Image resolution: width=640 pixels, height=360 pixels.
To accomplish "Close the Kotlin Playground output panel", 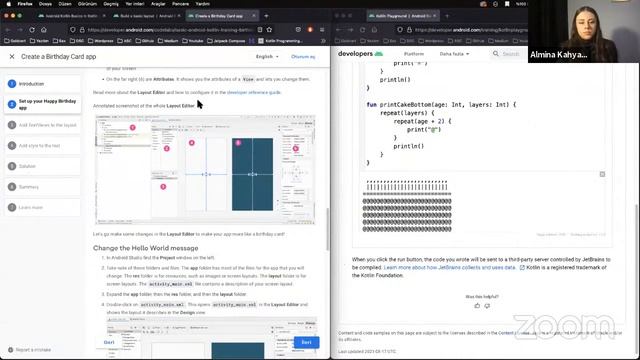I will pos(602,174).
